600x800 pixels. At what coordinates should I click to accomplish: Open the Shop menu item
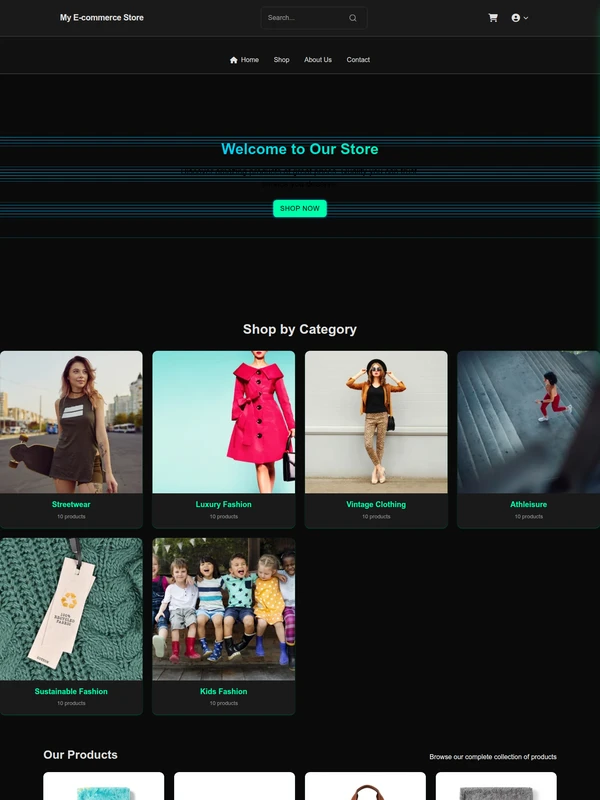click(x=281, y=60)
